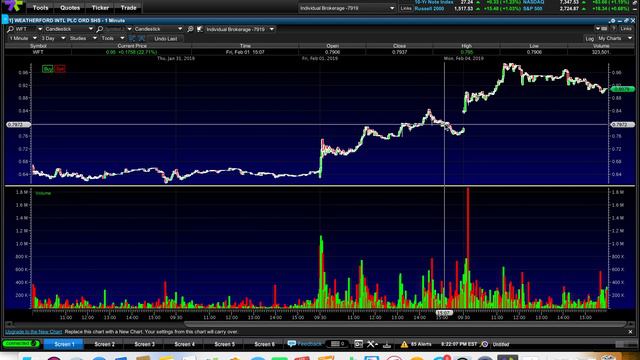The width and height of the screenshot is (640, 360).
Task: Expand the first Candlestick chart style dropdown
Action: tap(69, 29)
